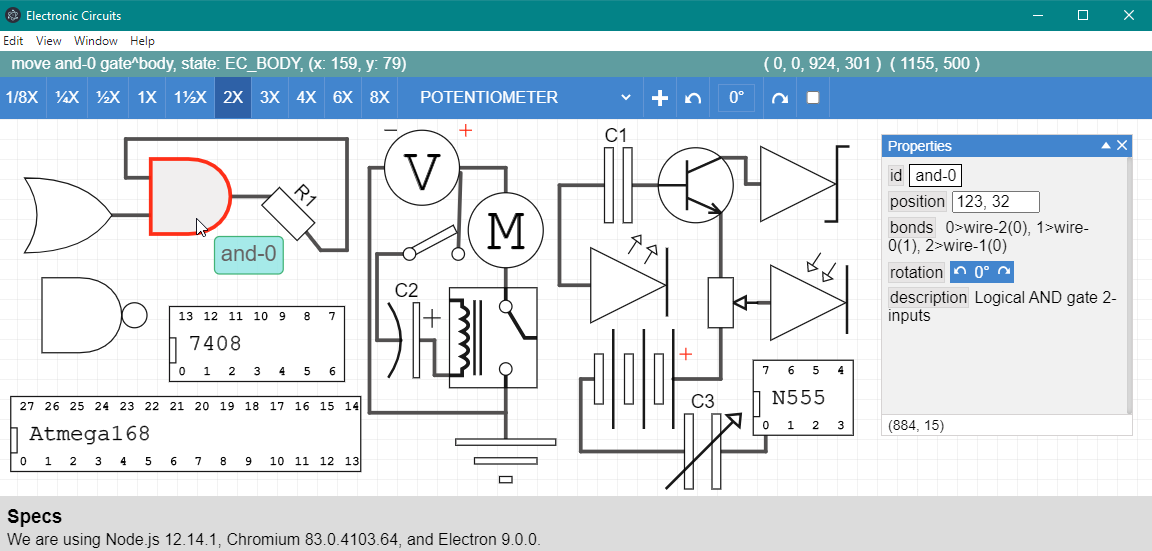
Task: Click the Properties panel scrollbar
Action: tap(1129, 285)
